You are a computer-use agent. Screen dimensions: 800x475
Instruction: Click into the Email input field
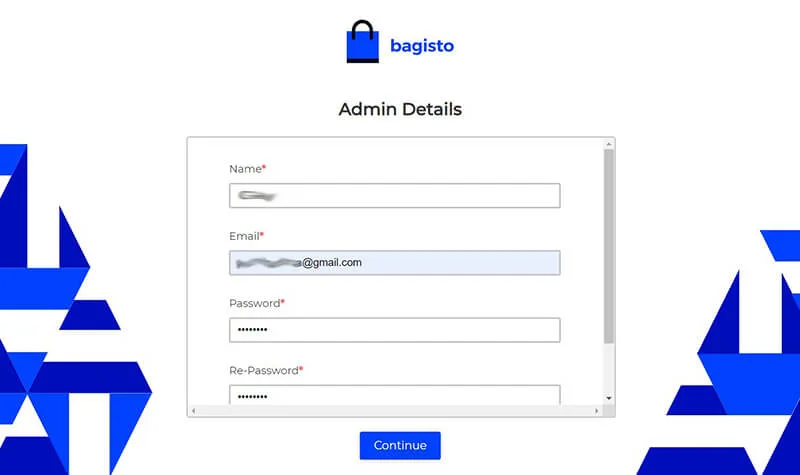coord(394,262)
